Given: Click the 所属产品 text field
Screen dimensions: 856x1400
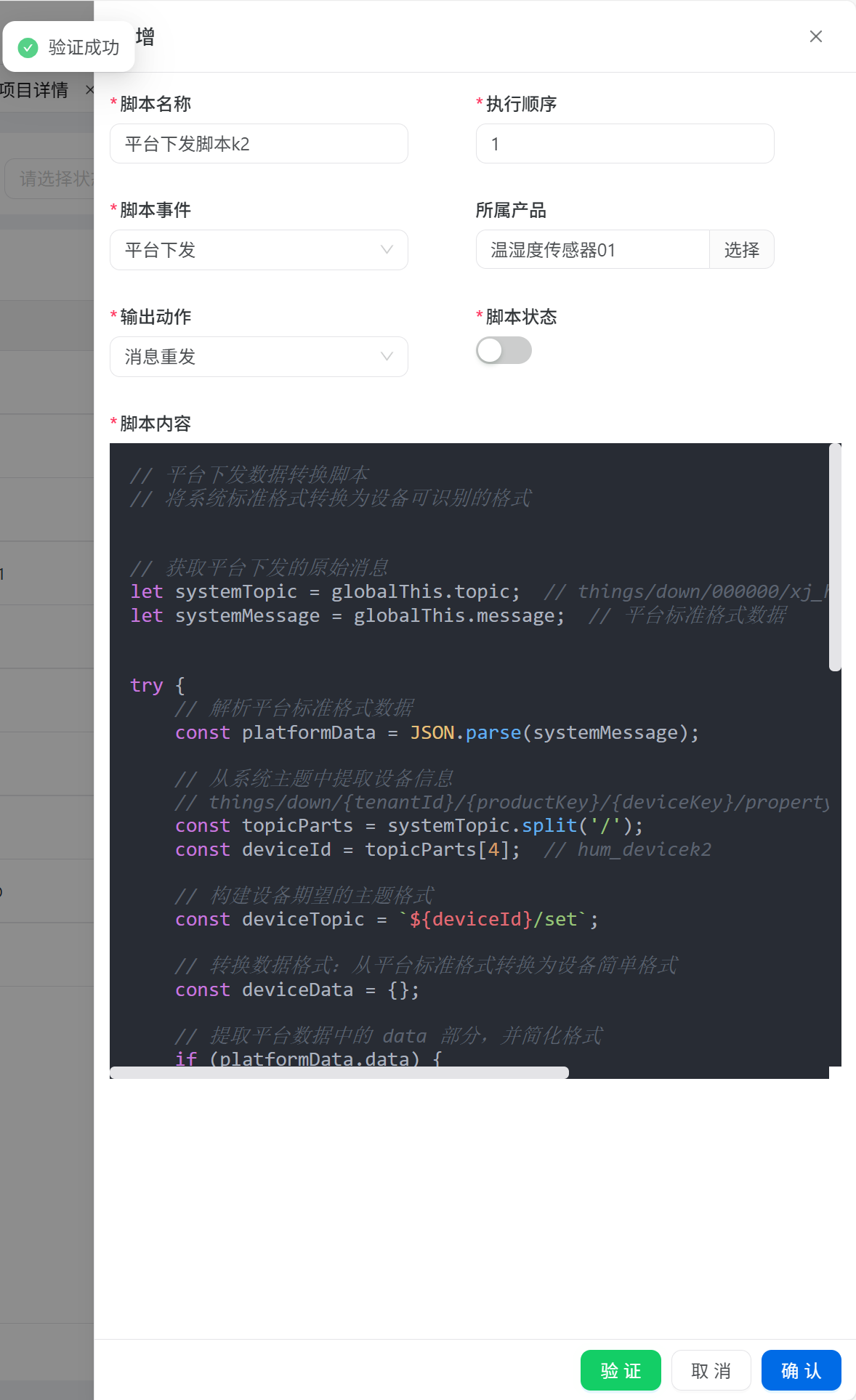Looking at the screenshot, I should pos(591,250).
